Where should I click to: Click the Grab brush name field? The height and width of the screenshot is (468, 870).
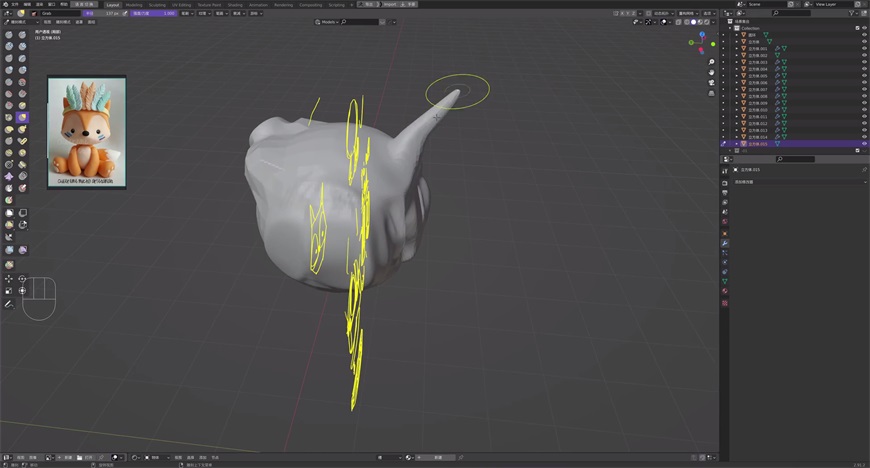point(60,13)
